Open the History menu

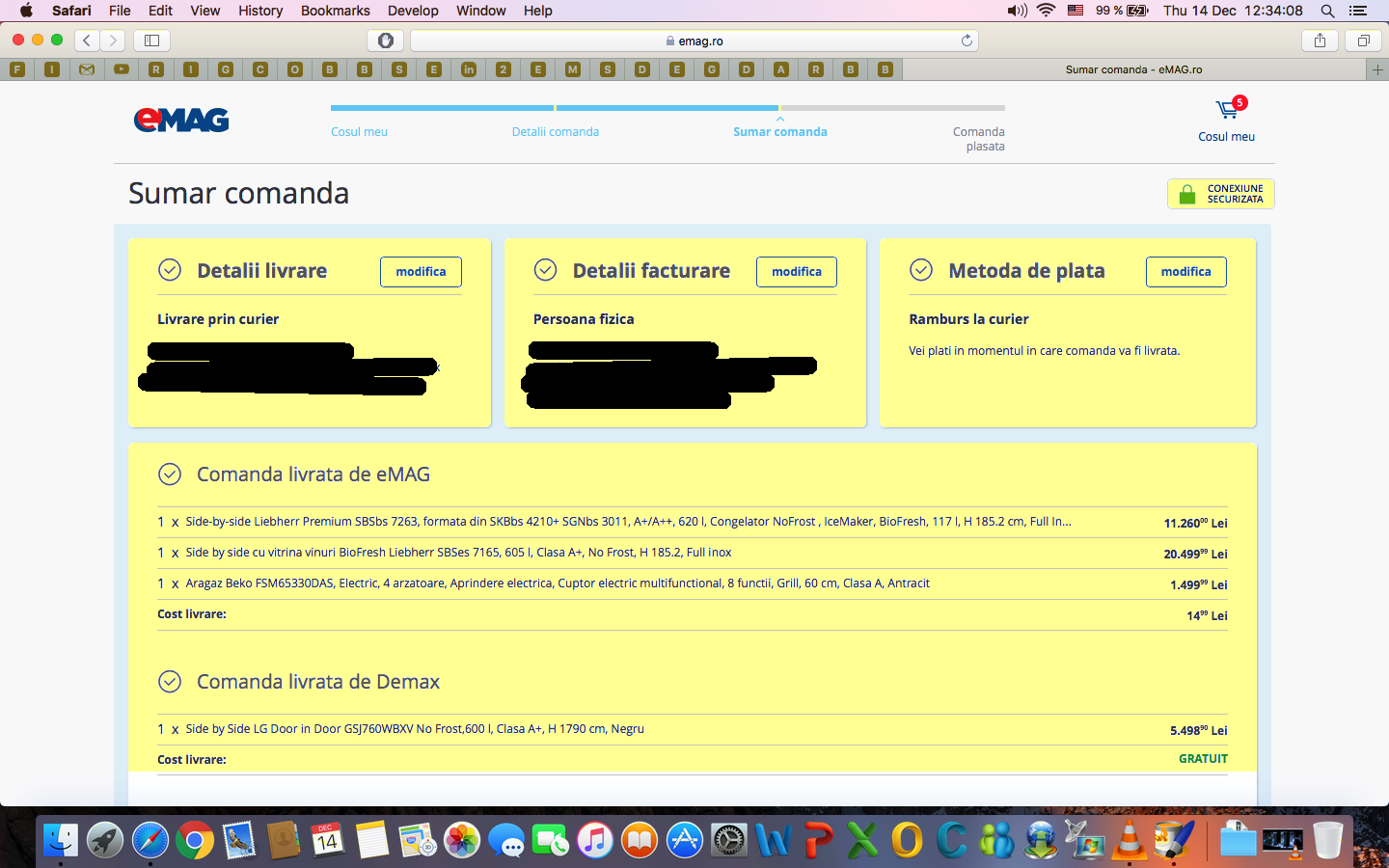[x=260, y=11]
